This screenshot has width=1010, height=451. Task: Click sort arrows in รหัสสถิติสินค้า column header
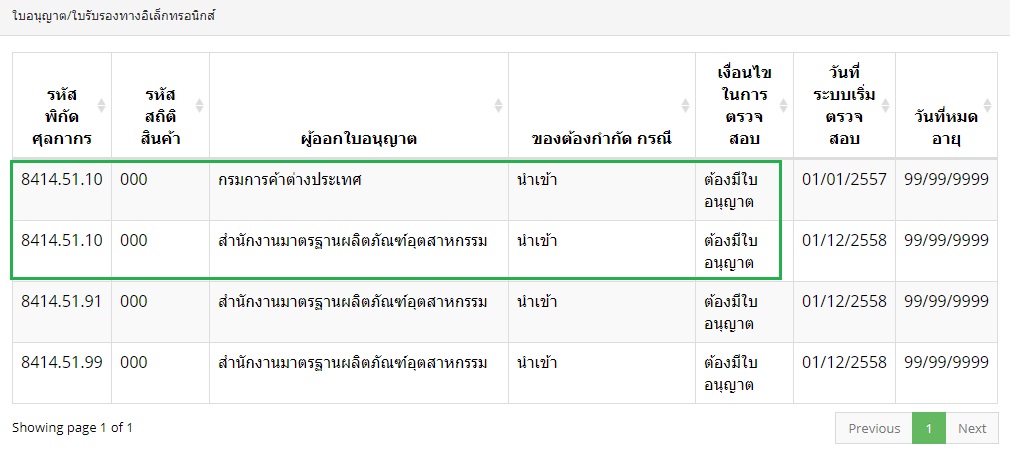click(x=198, y=105)
